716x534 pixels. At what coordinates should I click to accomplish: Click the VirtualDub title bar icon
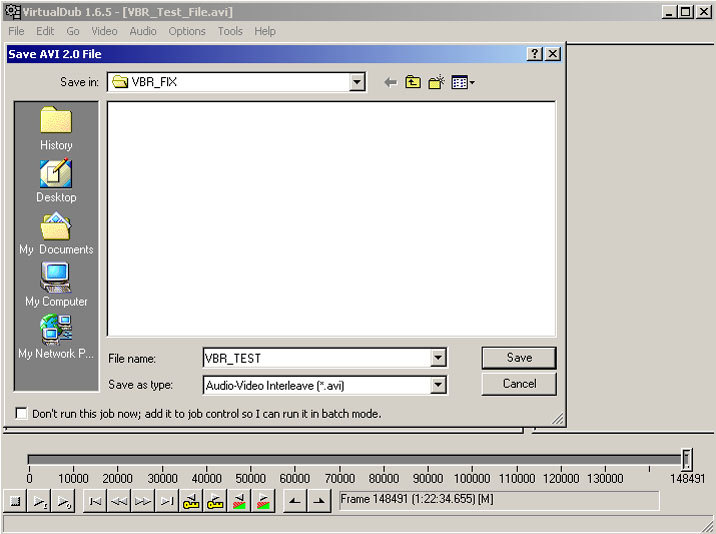[x=12, y=11]
